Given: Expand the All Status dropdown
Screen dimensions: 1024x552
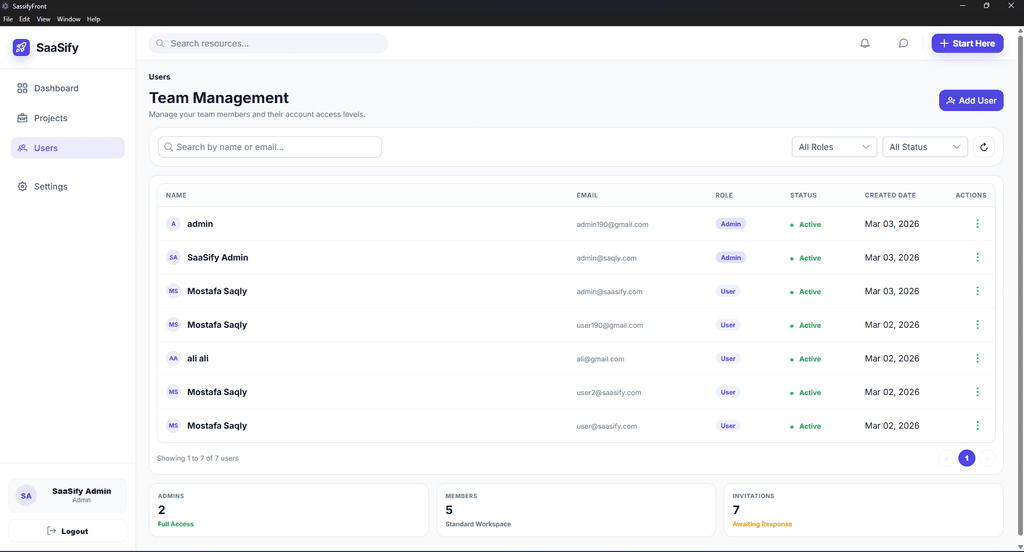Looking at the screenshot, I should coord(924,147).
